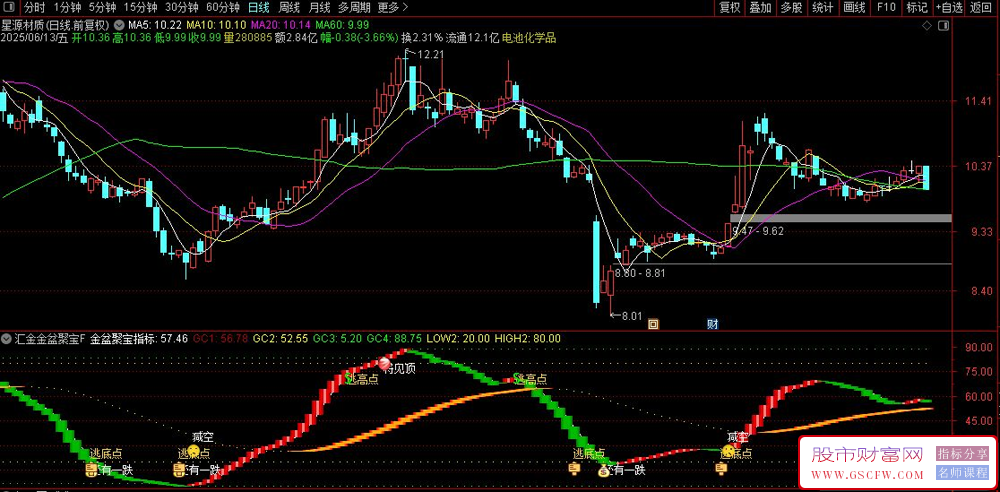Image resolution: width=1000 pixels, height=492 pixels.
Task: Select the 日线 daily chart tab
Action: [x=258, y=8]
